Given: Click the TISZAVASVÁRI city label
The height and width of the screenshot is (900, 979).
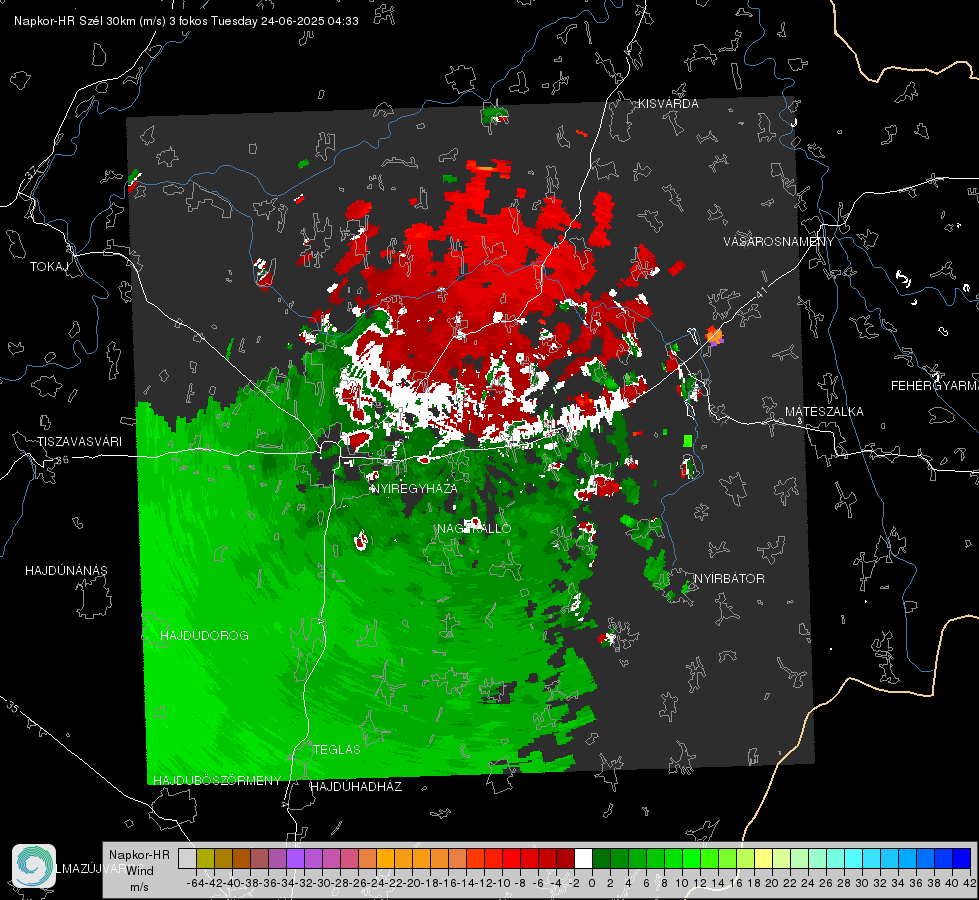Looking at the screenshot, I should point(79,442).
